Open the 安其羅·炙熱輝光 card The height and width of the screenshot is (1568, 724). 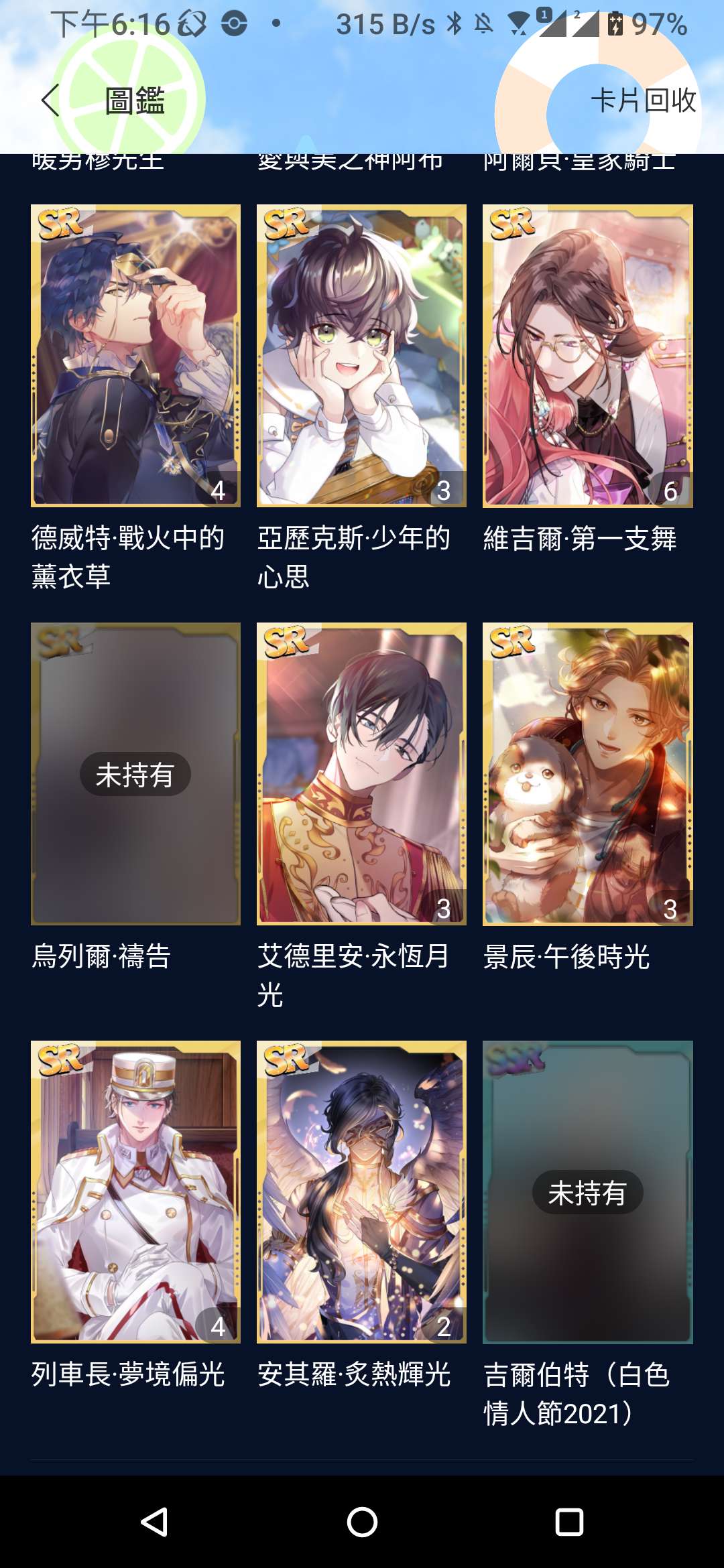[x=361, y=1192]
